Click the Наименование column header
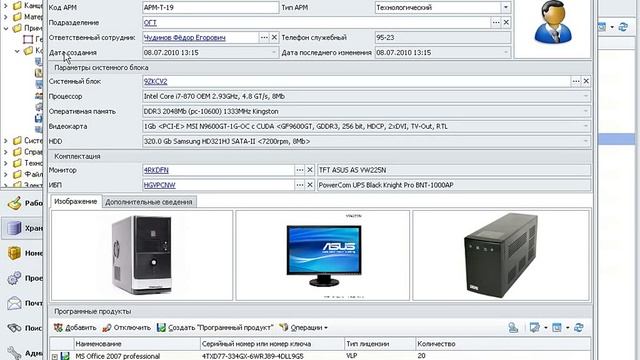The image size is (640, 360). [x=137, y=344]
